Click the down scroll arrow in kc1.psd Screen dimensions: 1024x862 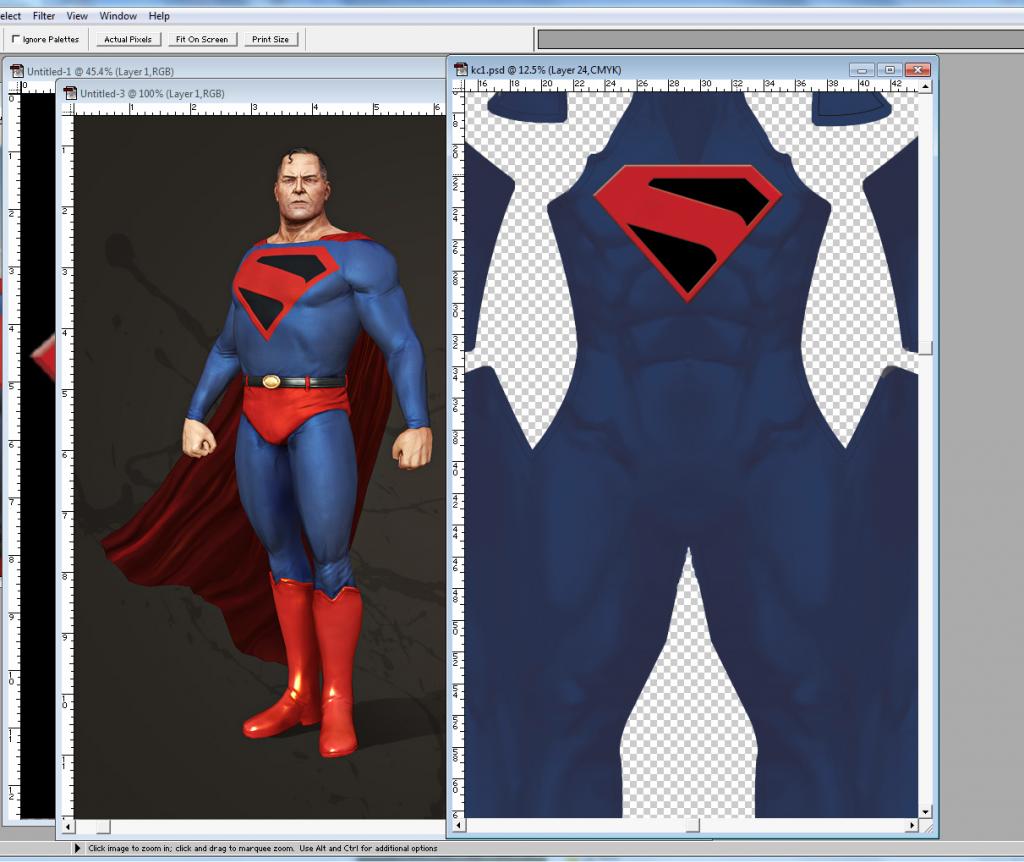[925, 812]
